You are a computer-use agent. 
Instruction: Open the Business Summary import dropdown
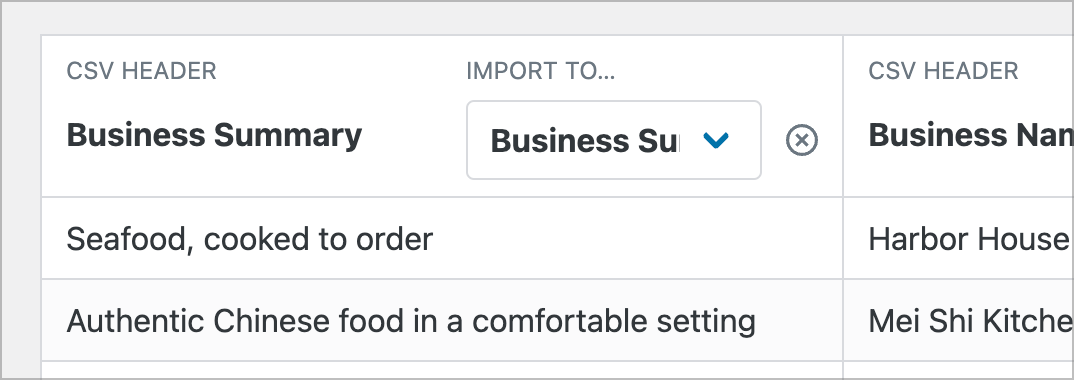click(614, 140)
